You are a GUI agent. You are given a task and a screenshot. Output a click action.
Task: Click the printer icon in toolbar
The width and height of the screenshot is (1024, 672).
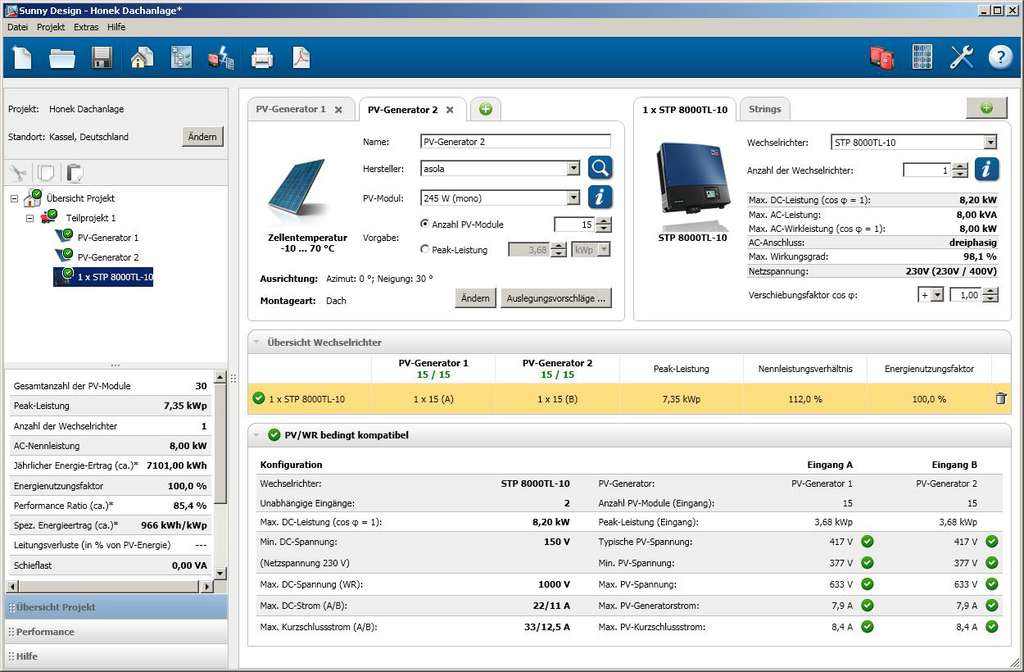click(262, 58)
